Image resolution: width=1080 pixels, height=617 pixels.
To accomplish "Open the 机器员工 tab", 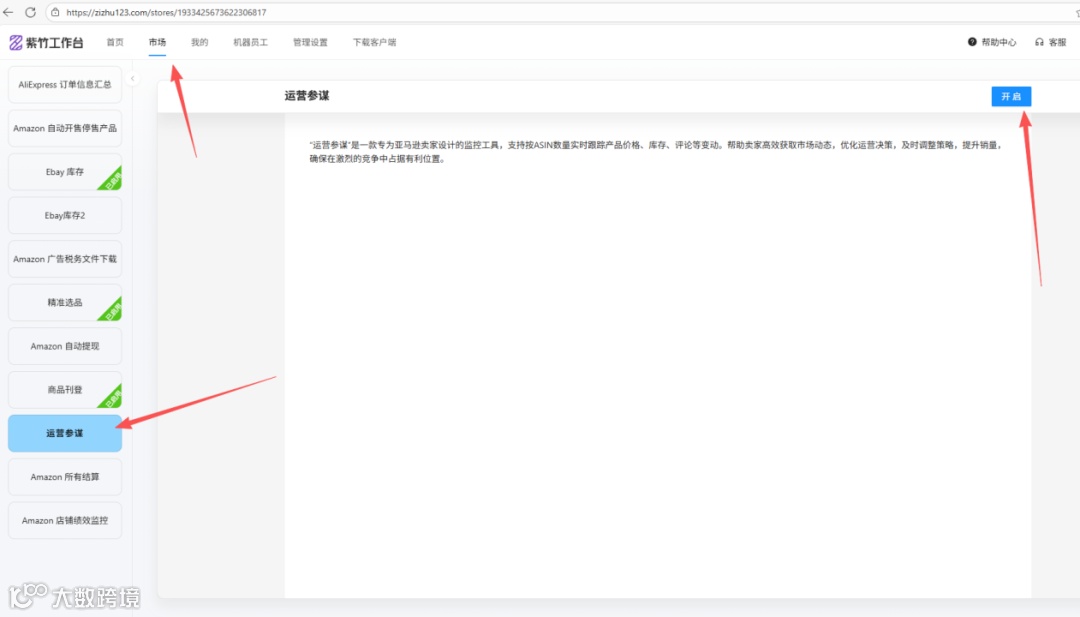I will tap(250, 43).
